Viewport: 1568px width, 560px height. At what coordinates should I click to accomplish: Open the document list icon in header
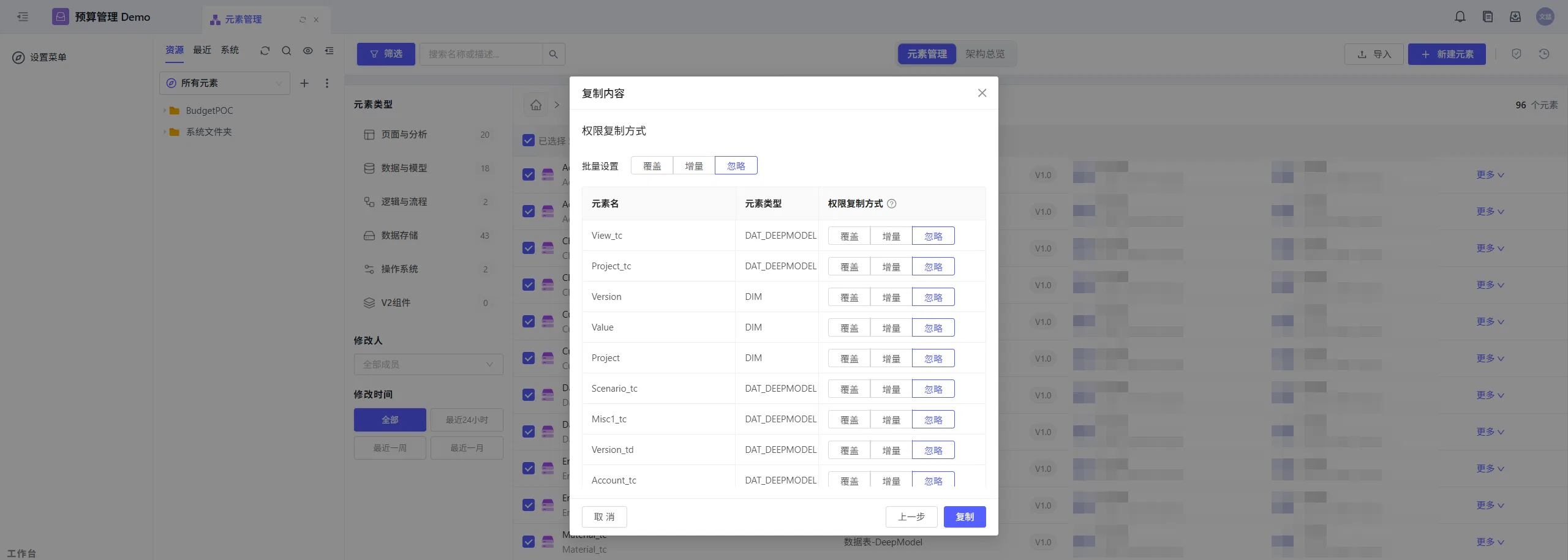coord(1488,17)
